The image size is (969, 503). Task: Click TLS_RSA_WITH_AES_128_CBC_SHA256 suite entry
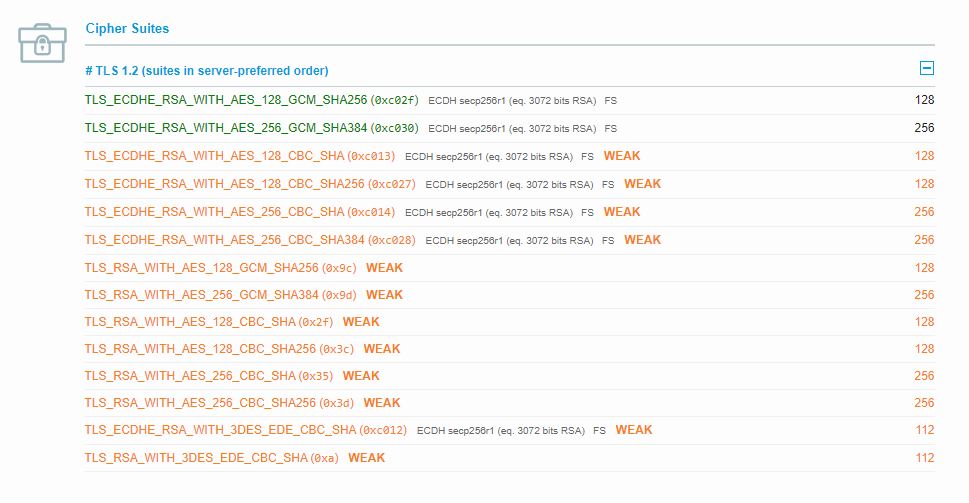point(201,349)
